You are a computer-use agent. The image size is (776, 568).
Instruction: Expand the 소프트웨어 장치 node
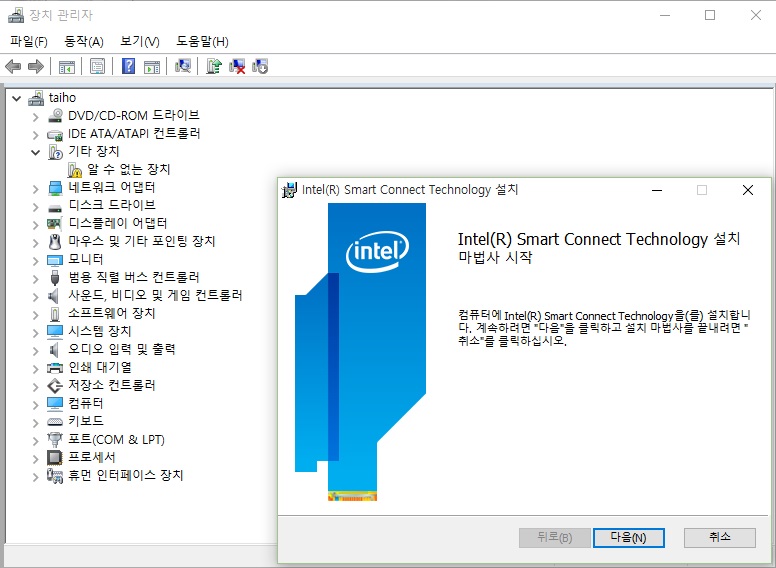(36, 315)
